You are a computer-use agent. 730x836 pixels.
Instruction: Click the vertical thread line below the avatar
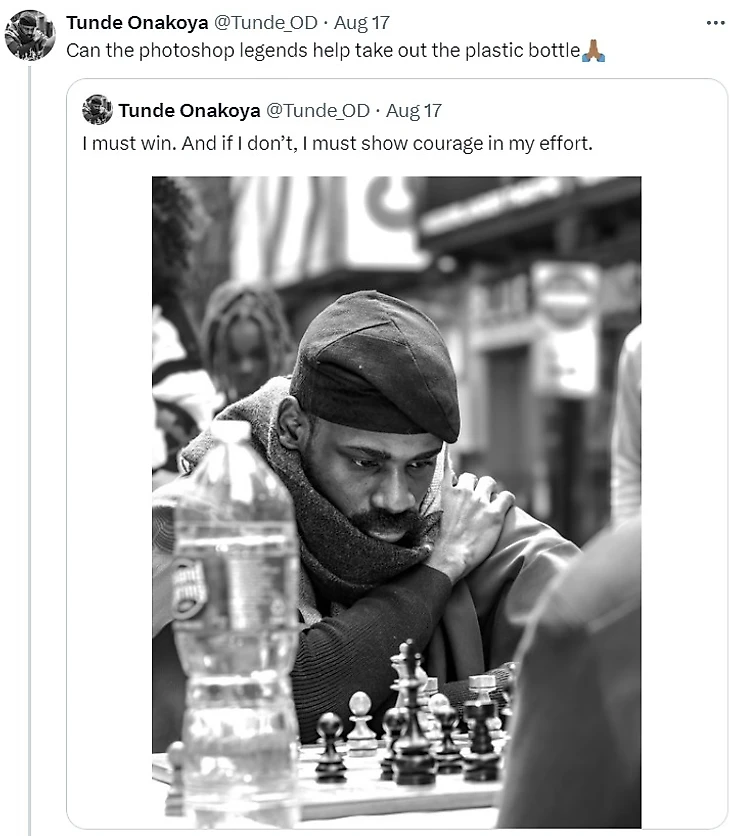[29, 450]
